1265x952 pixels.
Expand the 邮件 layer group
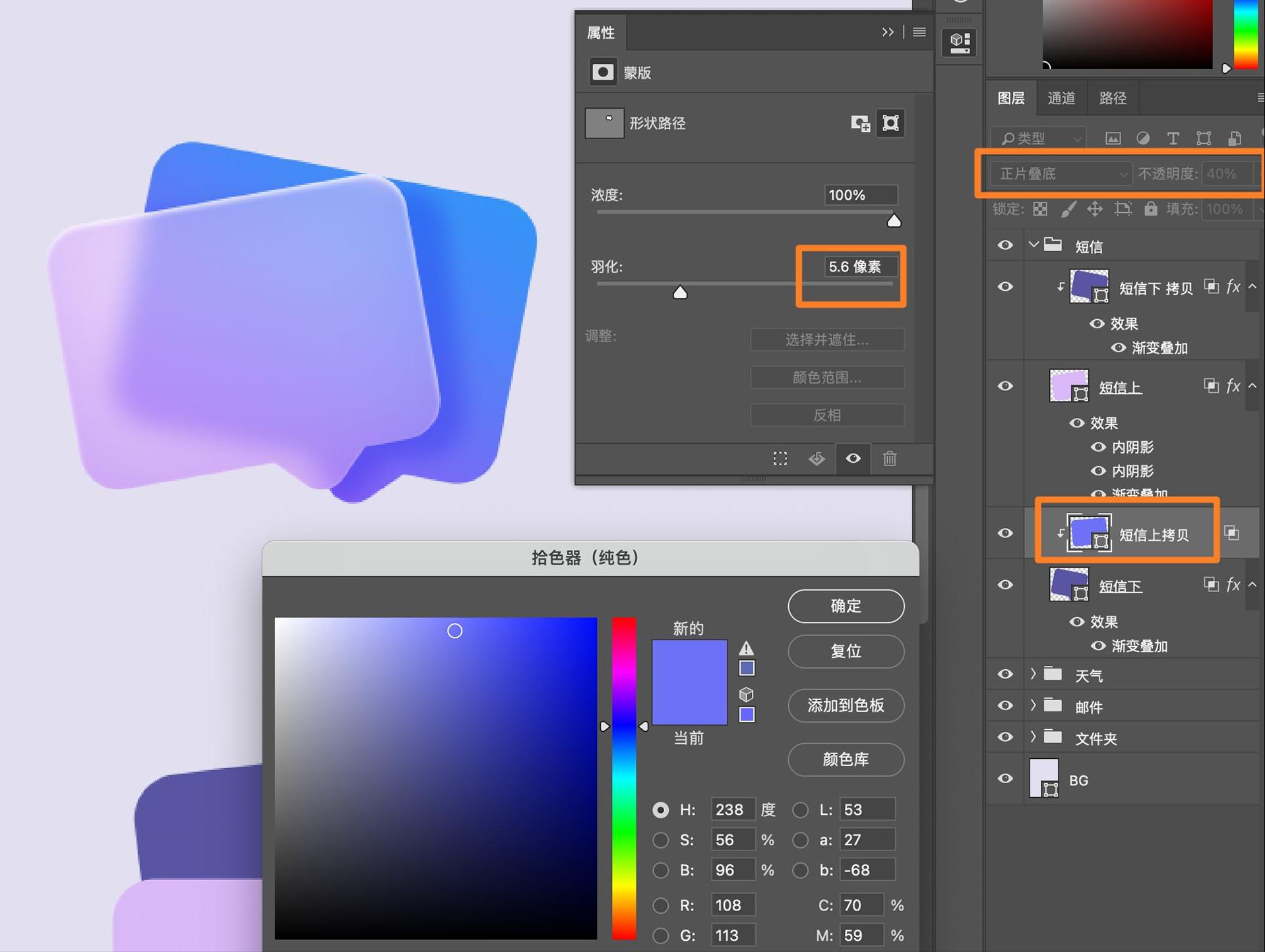(x=1033, y=705)
